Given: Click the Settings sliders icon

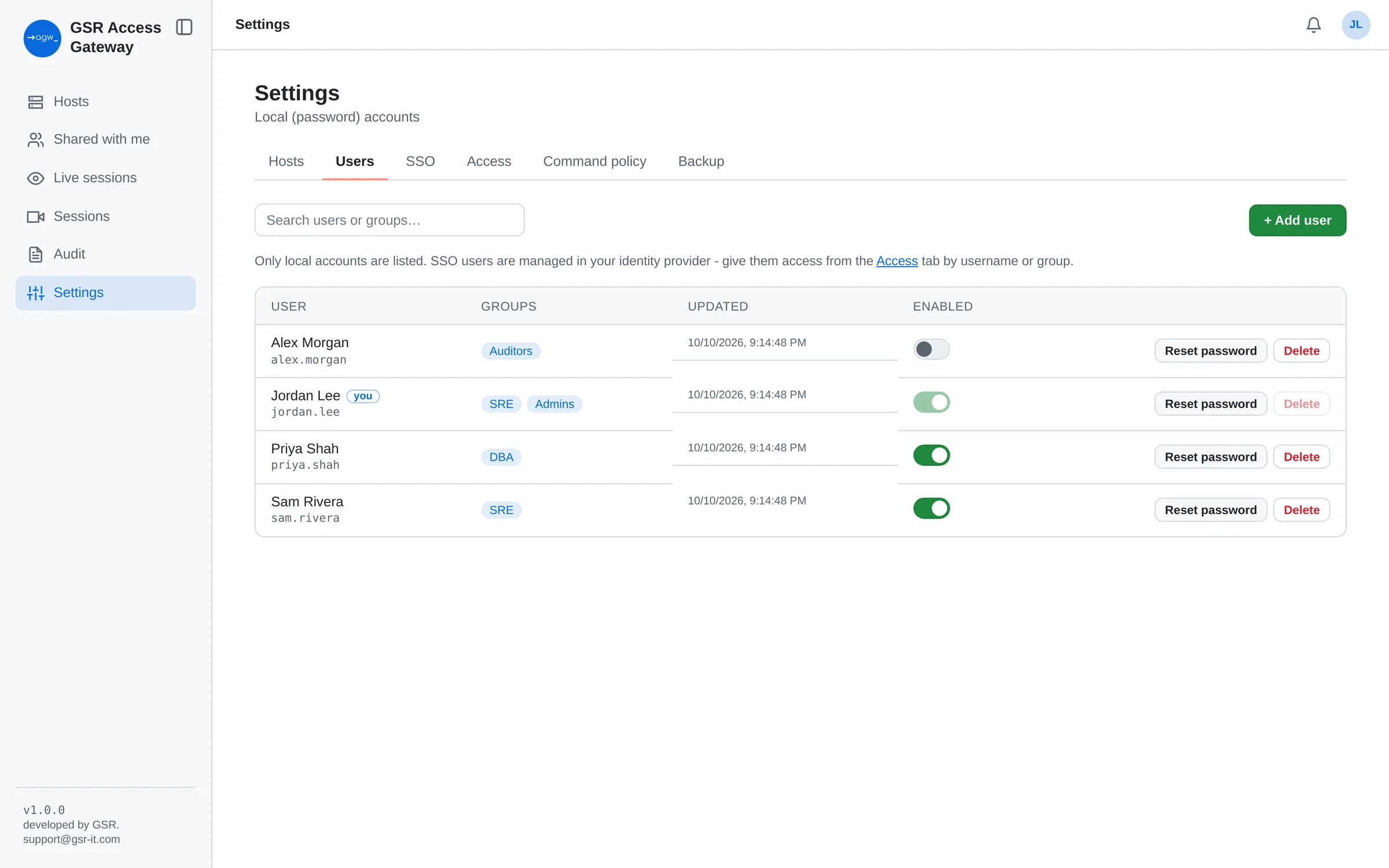Looking at the screenshot, I should pos(35,293).
